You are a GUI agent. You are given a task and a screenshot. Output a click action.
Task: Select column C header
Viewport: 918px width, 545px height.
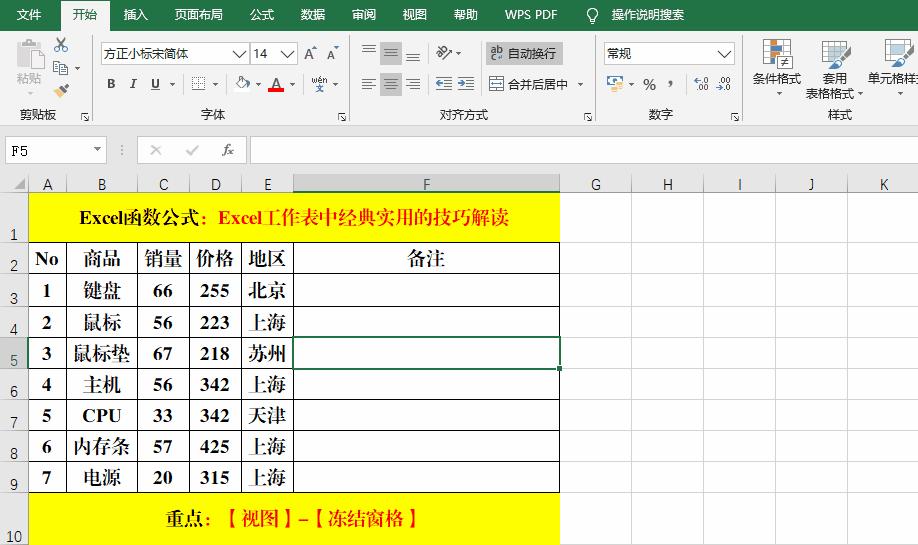pyautogui.click(x=163, y=184)
